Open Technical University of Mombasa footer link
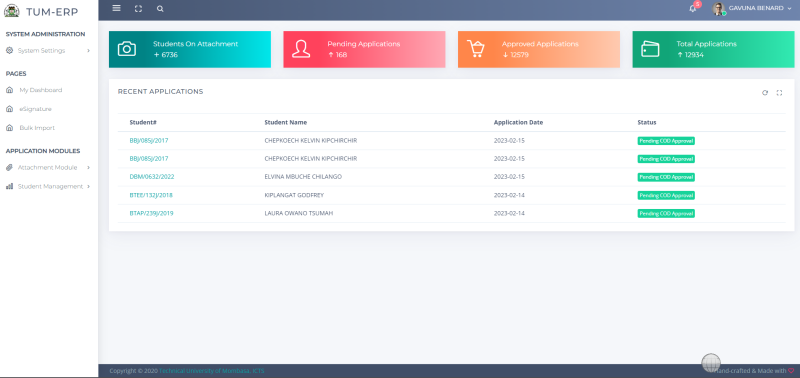 click(212, 371)
